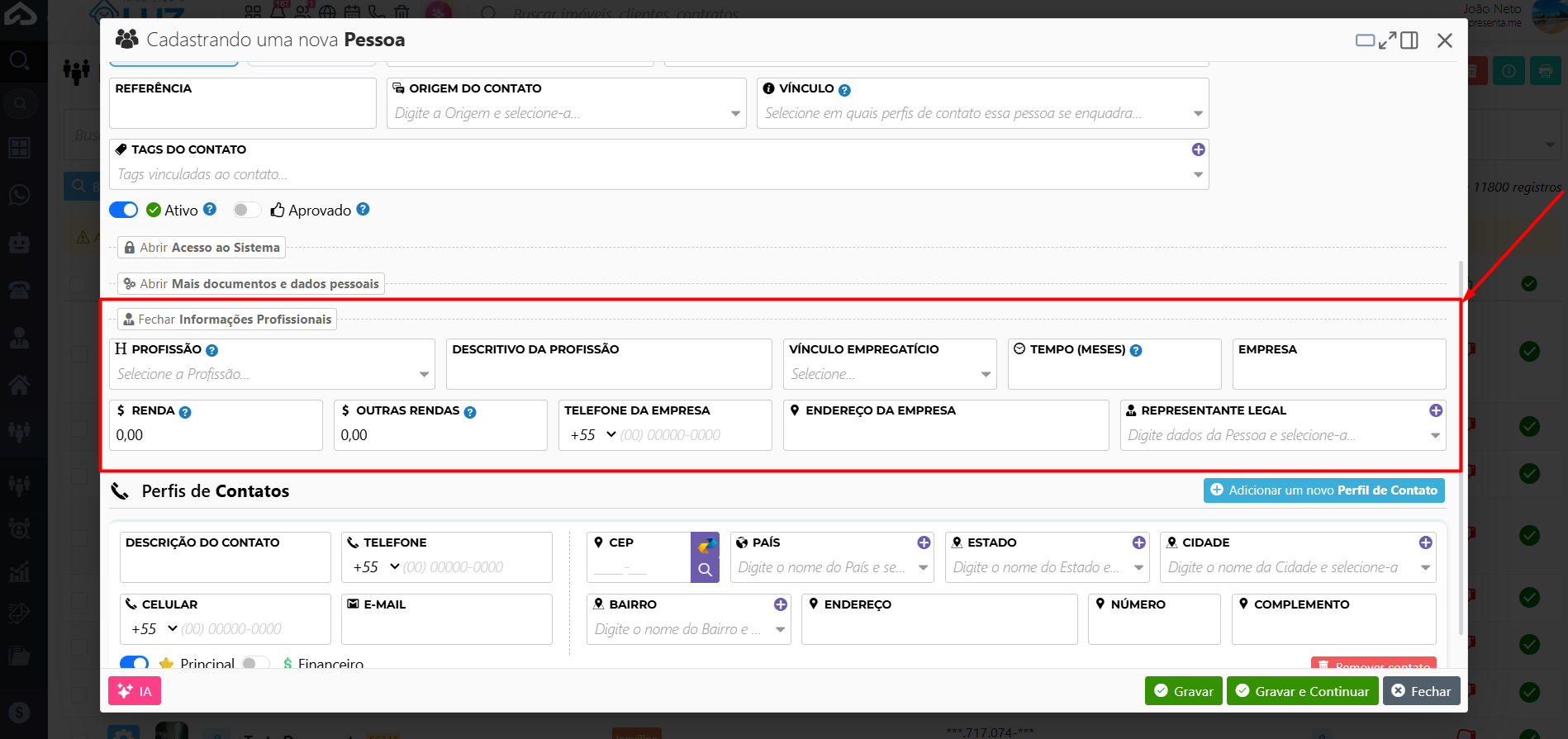Click Tempo (Meses) help question icon
This screenshot has height=739, width=1568.
click(1136, 350)
